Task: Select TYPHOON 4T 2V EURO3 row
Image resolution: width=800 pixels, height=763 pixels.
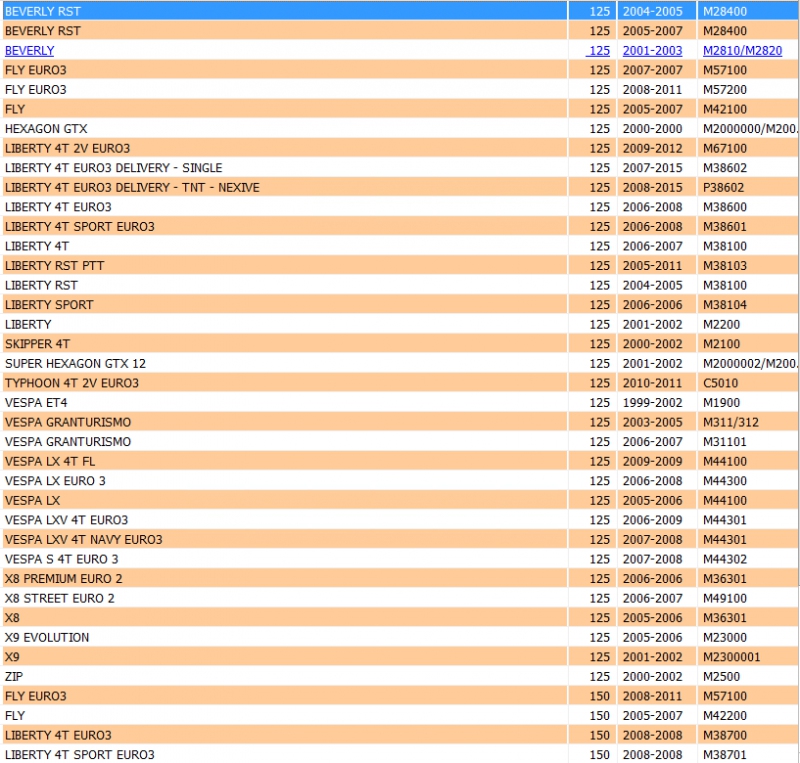Action: click(400, 383)
